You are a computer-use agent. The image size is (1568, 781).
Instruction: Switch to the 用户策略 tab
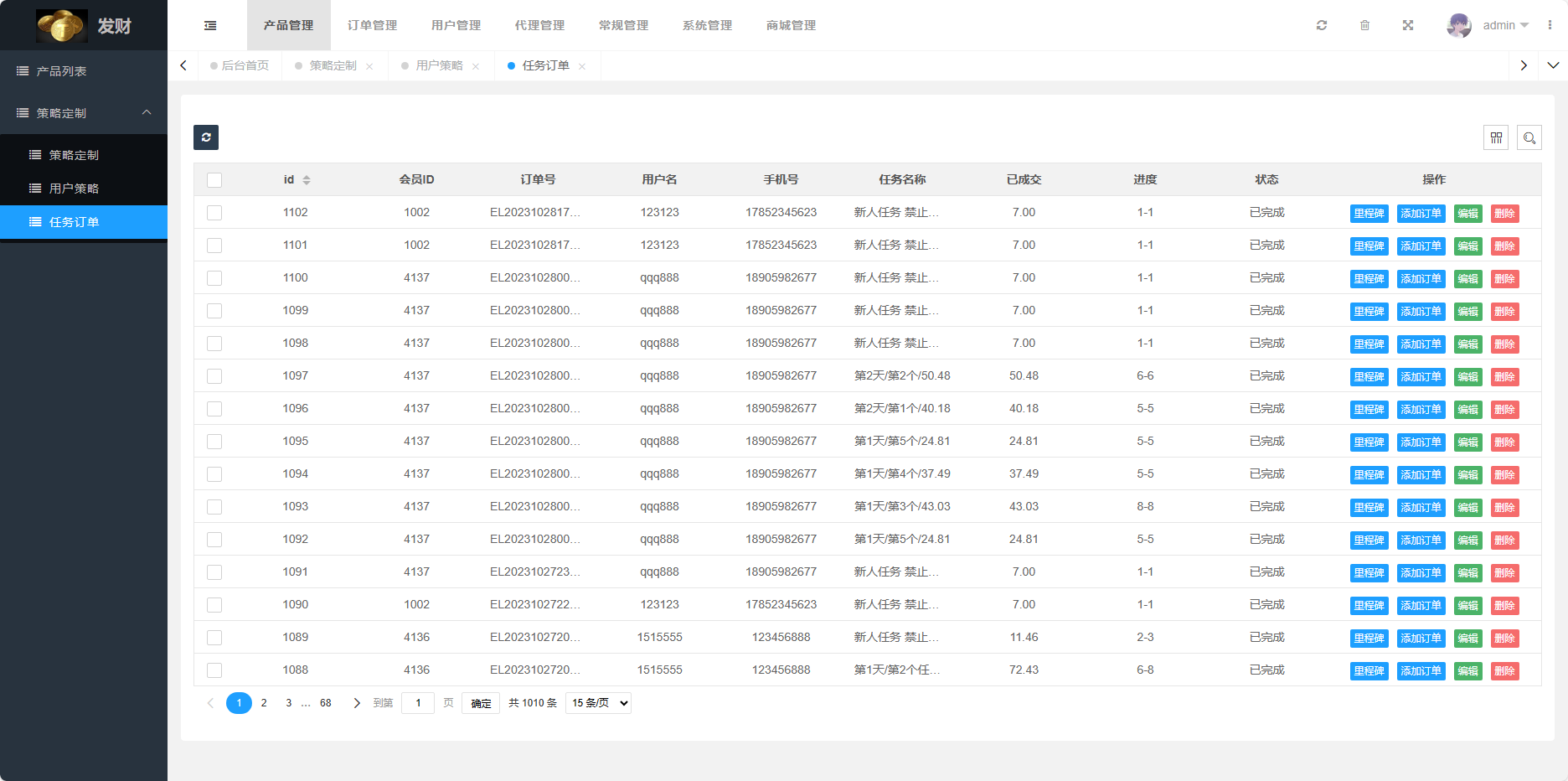tap(439, 65)
